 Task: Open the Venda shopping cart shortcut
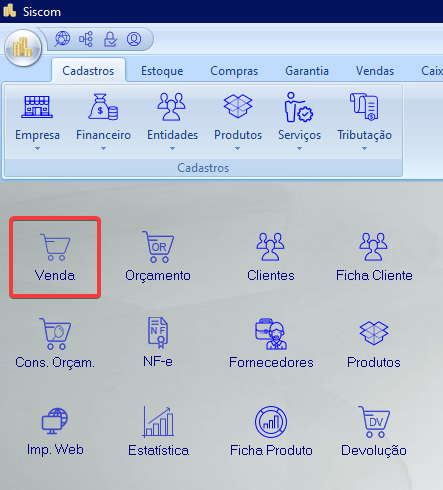coord(55,257)
